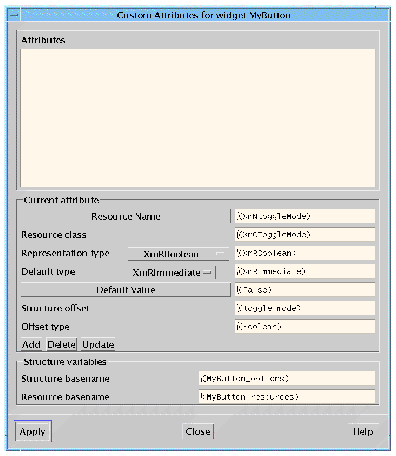Click the Default Value button
The image size is (396, 456).
(x=126, y=290)
